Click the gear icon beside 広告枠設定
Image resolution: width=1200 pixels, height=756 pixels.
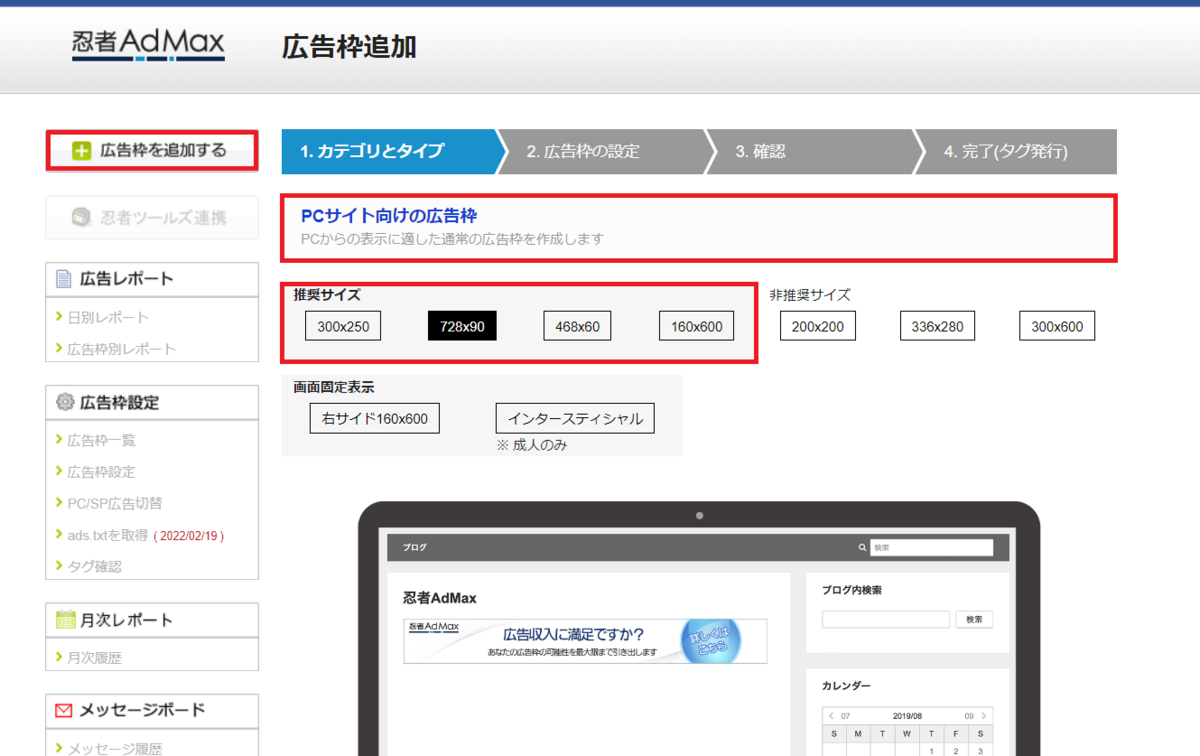click(x=65, y=402)
